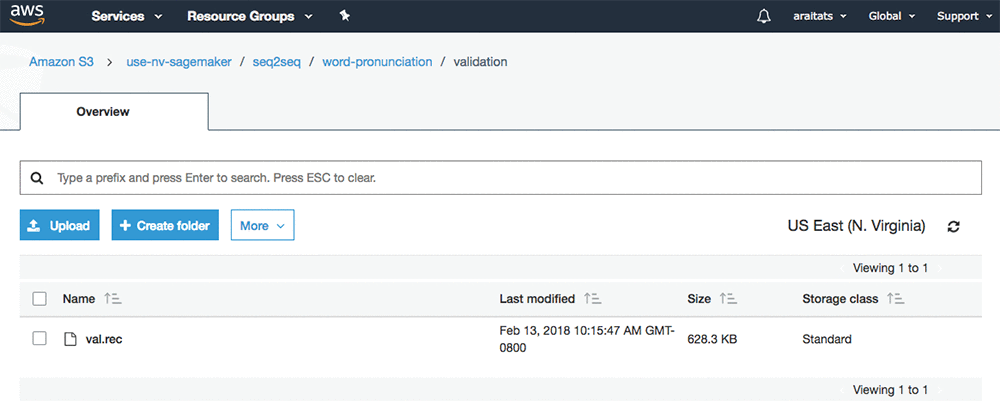Screen dimensions: 1000x410
Task: Click the Create folder button
Action: pyautogui.click(x=165, y=226)
